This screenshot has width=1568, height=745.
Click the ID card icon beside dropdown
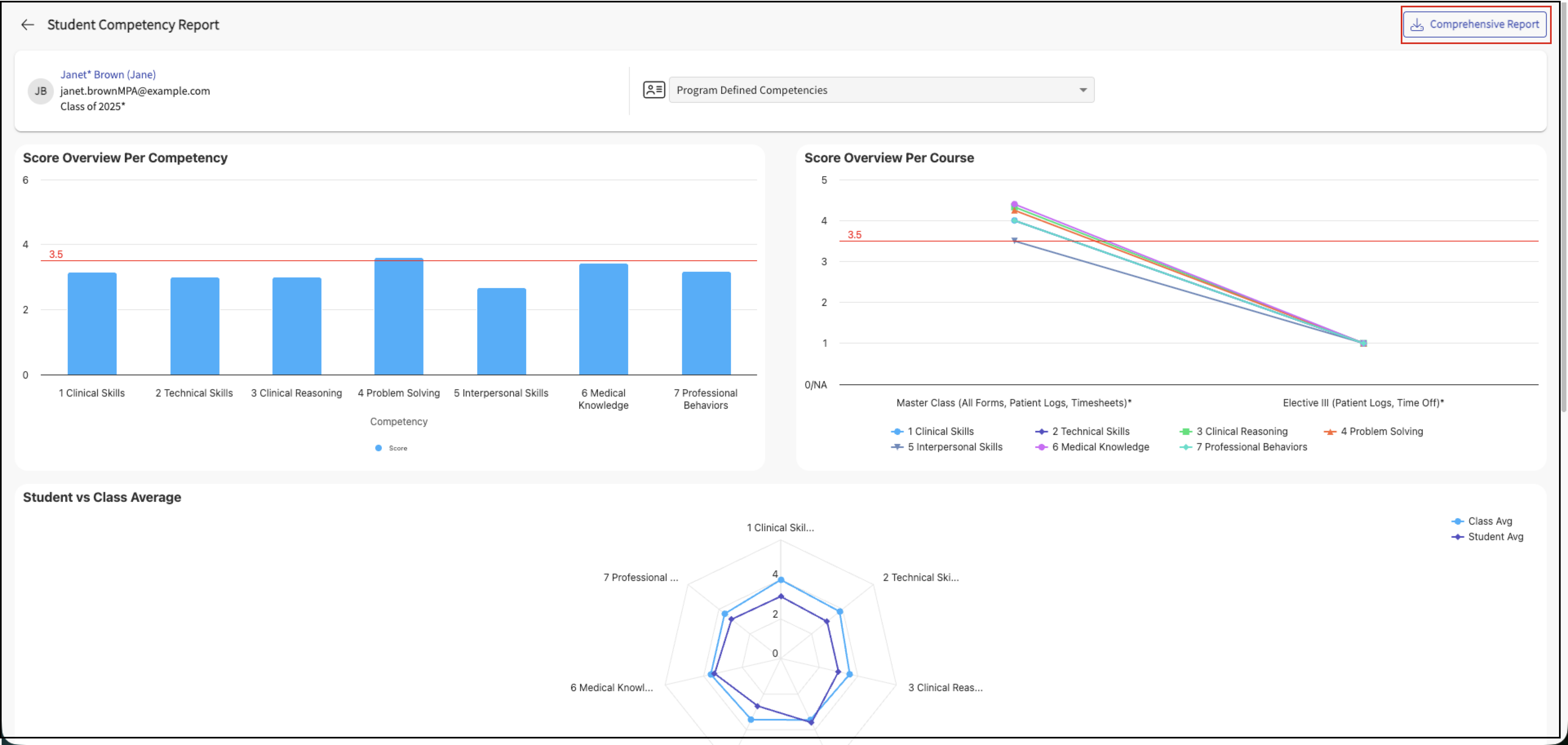click(654, 90)
